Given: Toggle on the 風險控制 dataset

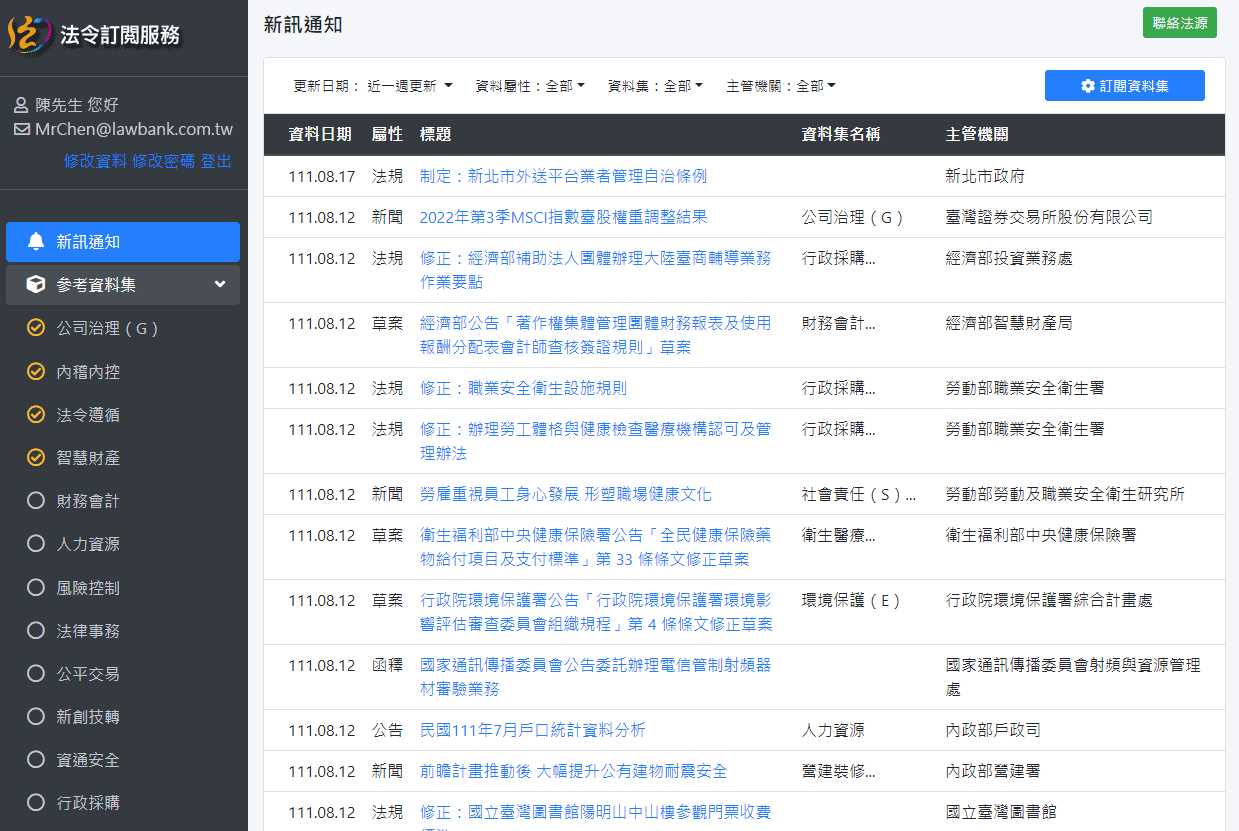Looking at the screenshot, I should tap(36, 587).
